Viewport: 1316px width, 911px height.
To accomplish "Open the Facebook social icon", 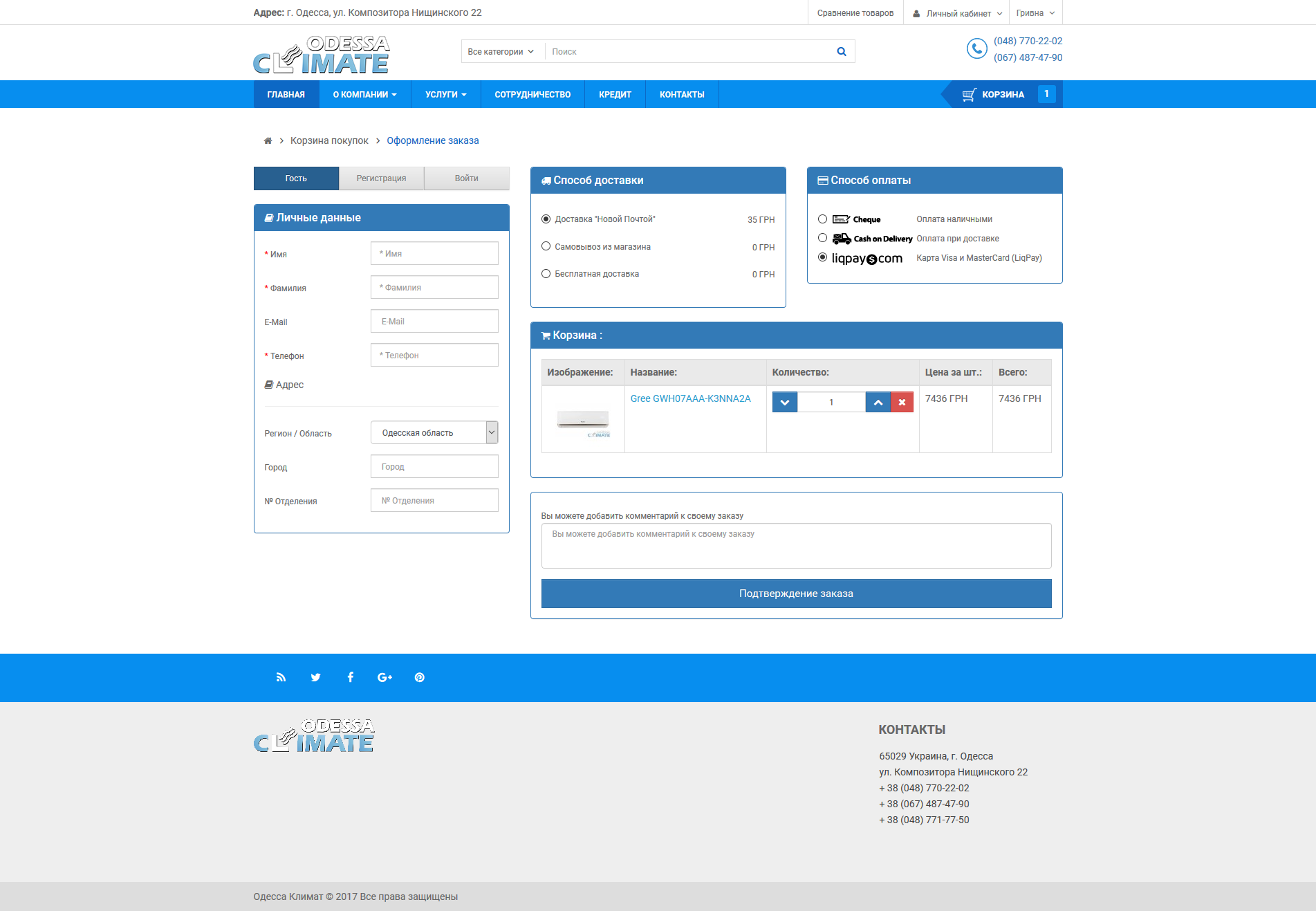I will tap(351, 678).
